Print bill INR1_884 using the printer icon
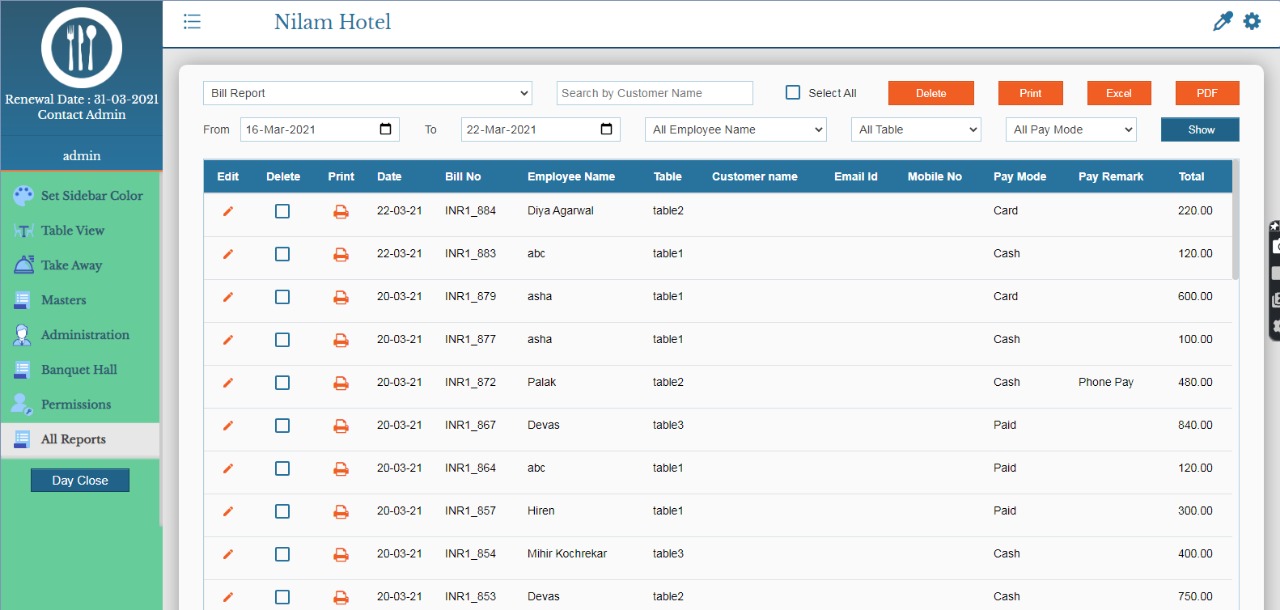This screenshot has width=1280, height=610. [341, 211]
